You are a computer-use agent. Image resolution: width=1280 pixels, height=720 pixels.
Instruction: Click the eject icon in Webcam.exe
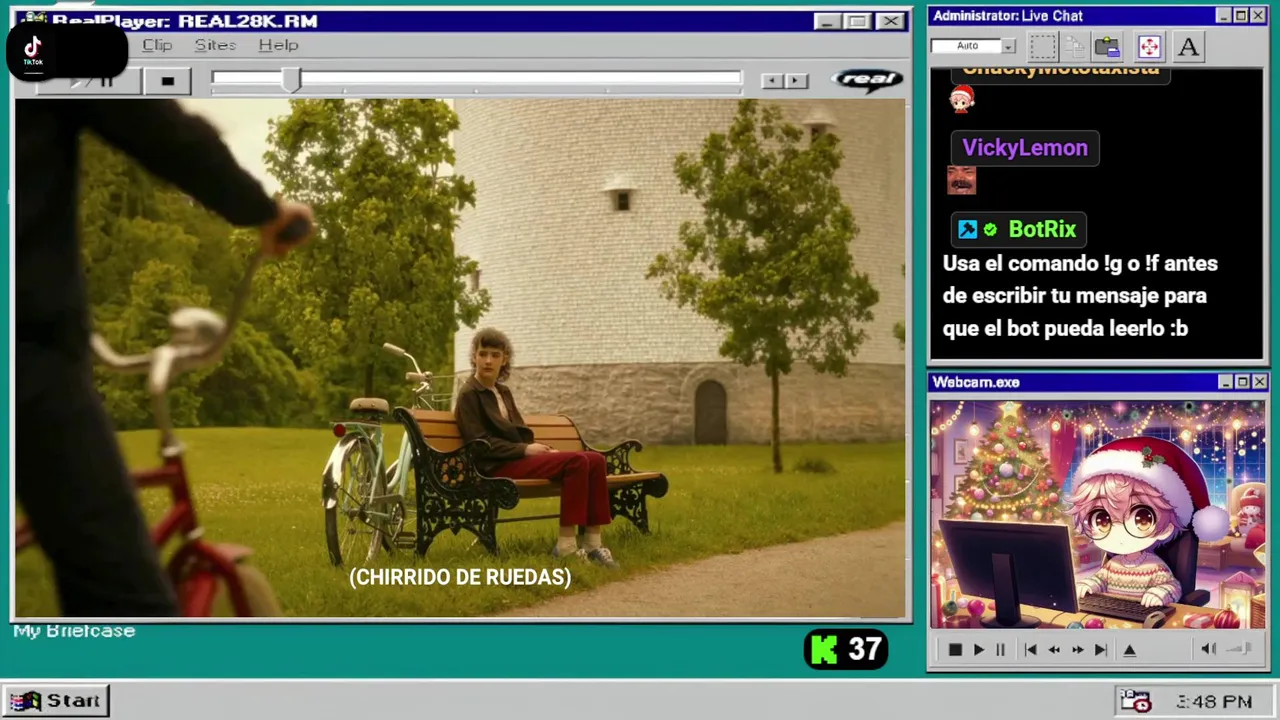1130,650
